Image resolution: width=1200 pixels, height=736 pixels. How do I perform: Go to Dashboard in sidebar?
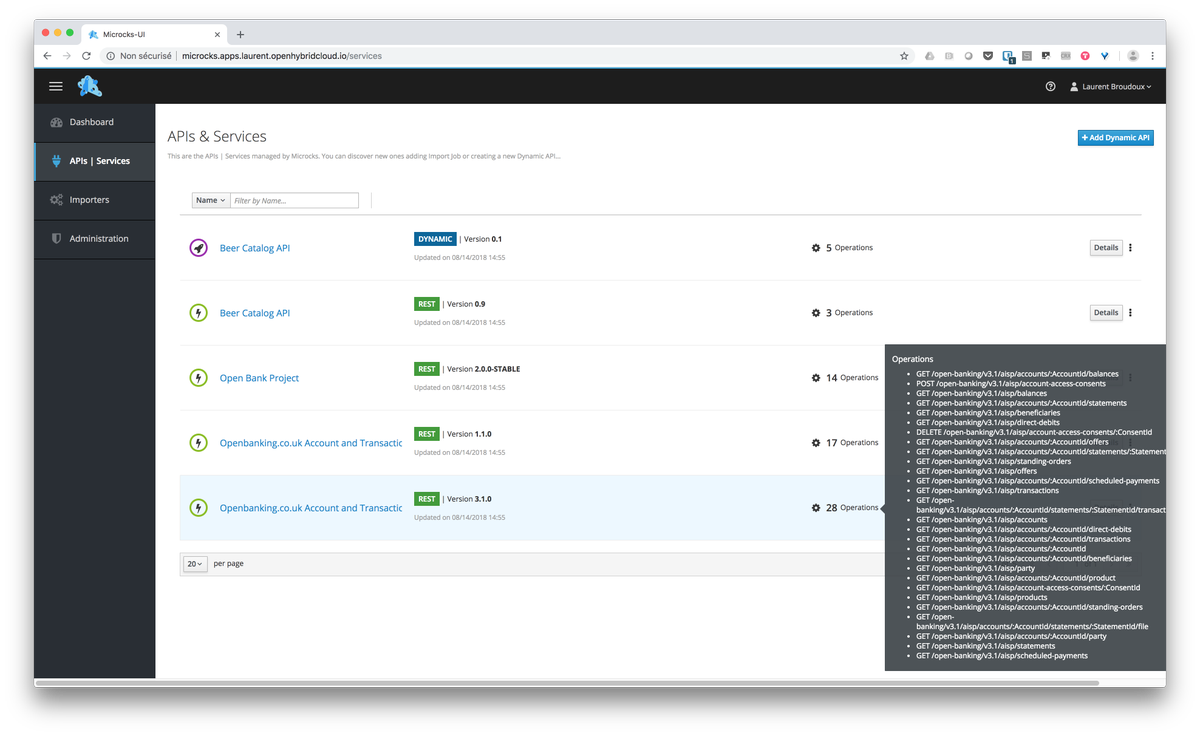click(x=95, y=122)
